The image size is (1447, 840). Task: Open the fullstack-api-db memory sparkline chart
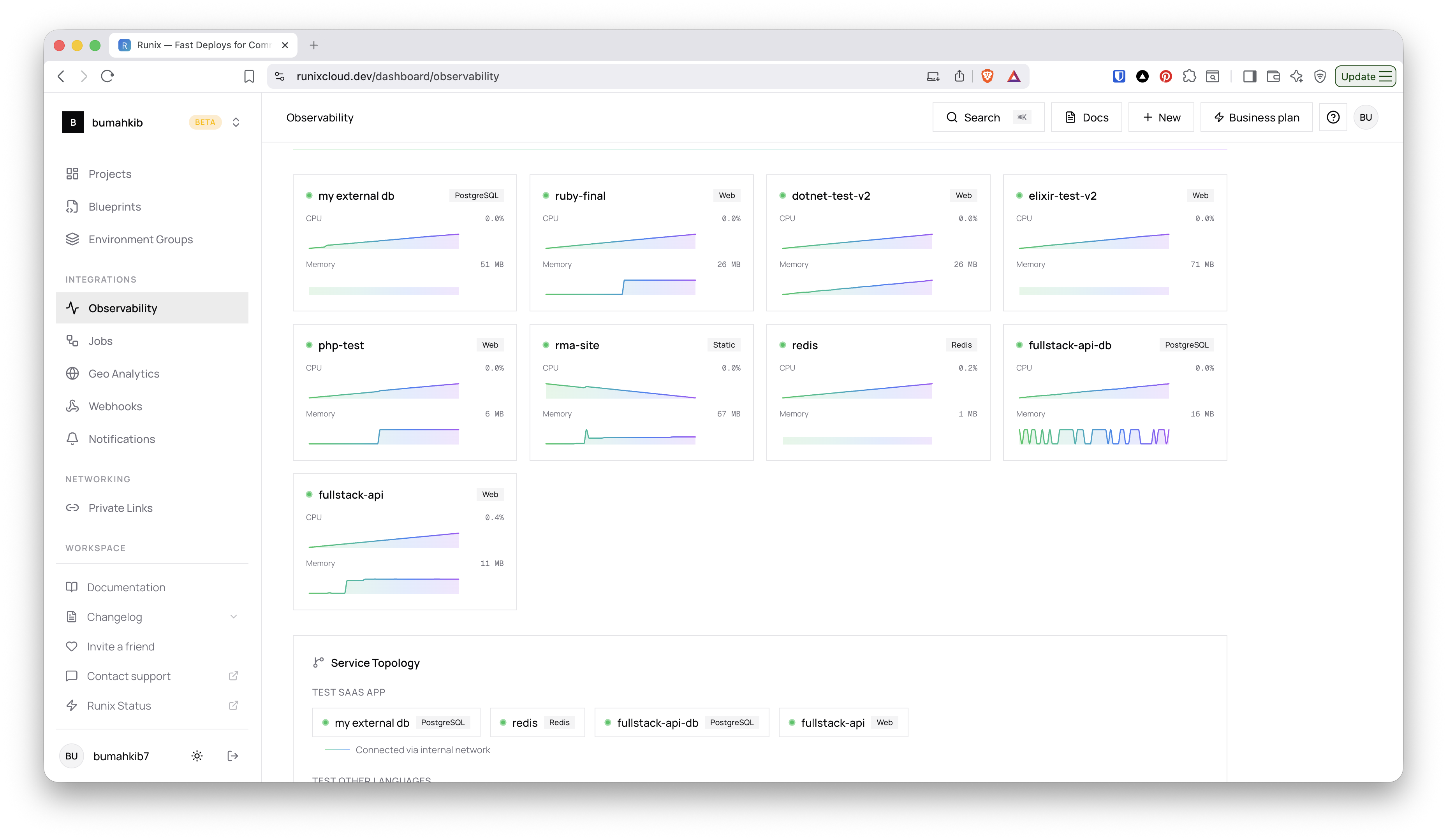click(1093, 437)
